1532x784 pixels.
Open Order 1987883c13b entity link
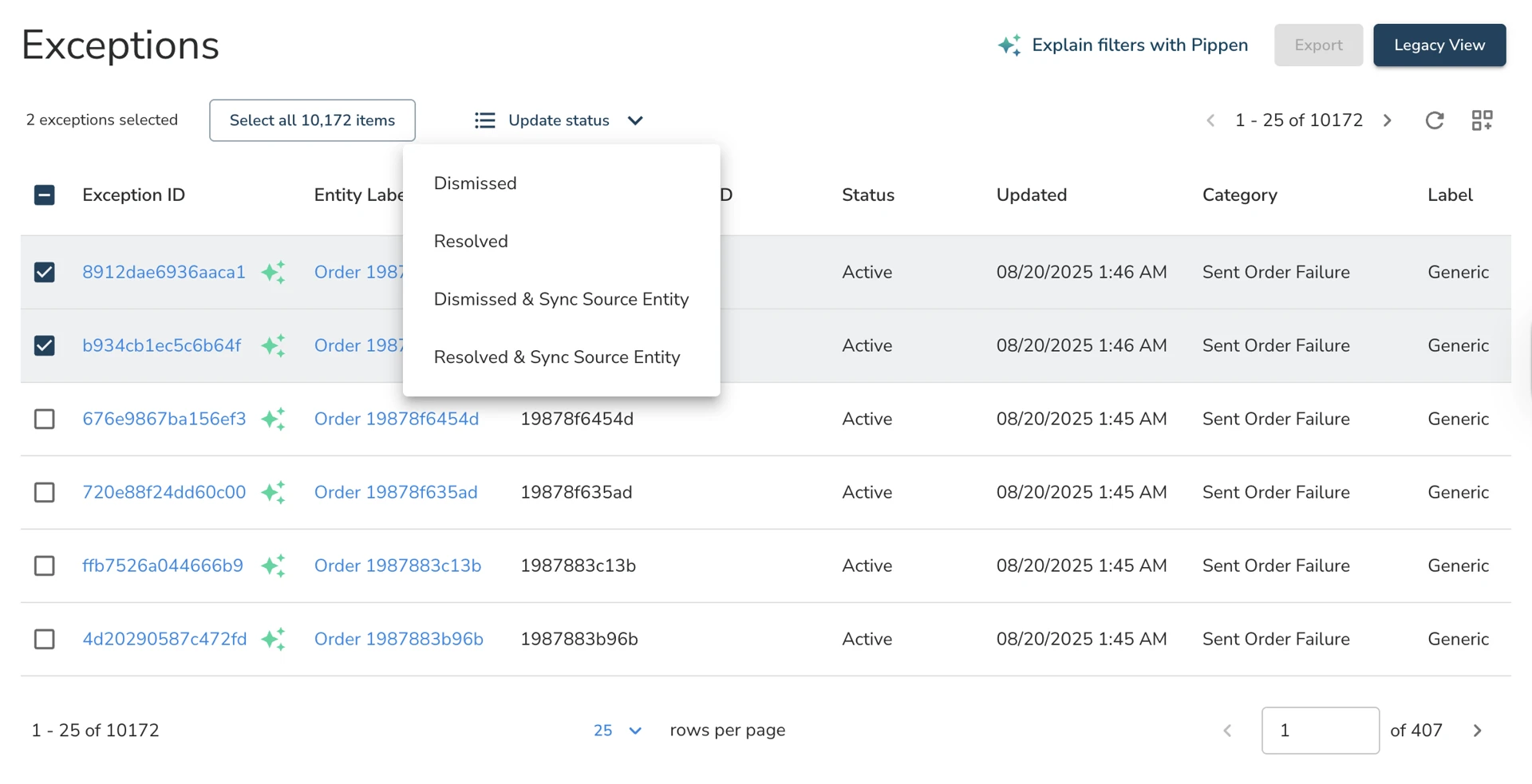coord(397,565)
